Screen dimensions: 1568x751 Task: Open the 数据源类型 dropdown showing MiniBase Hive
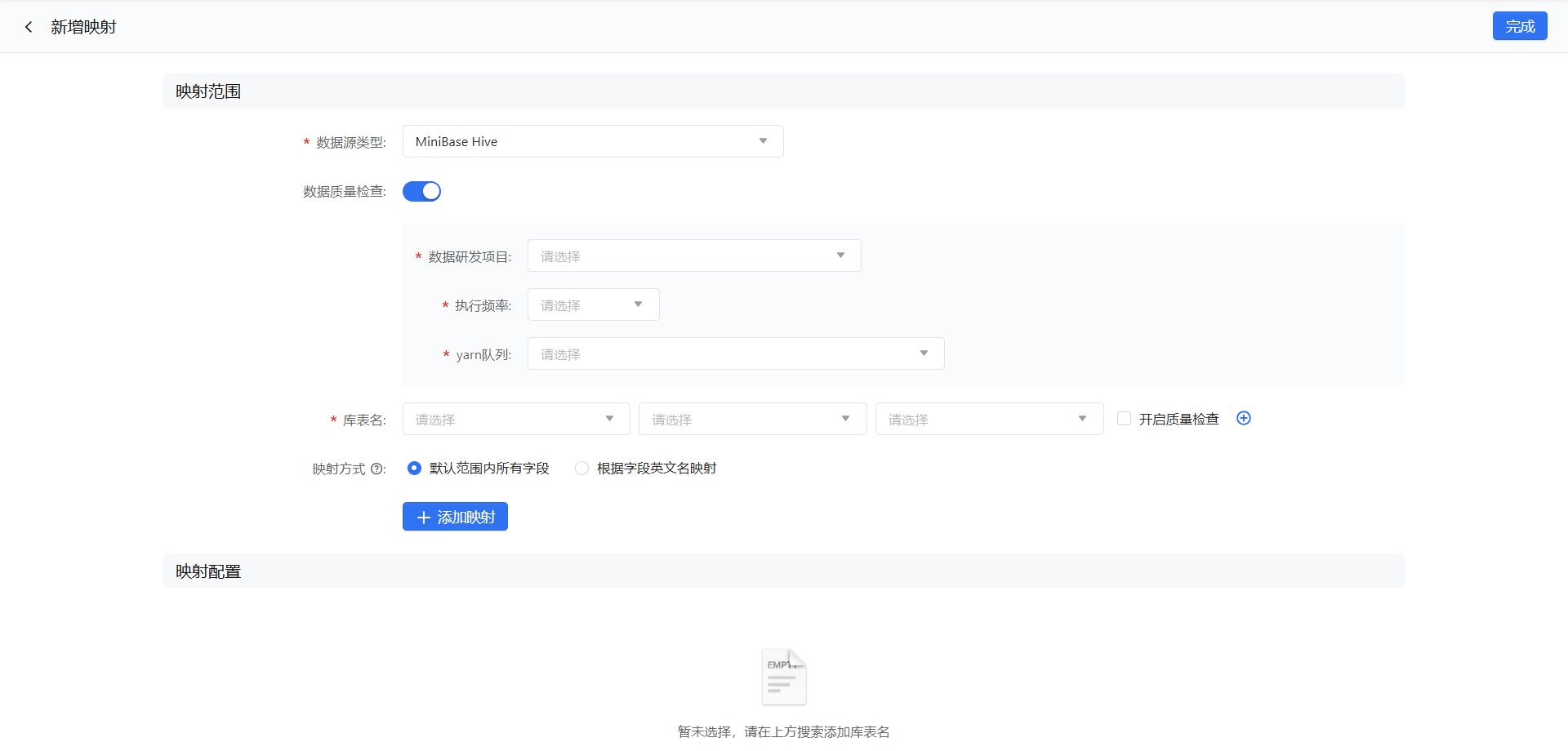click(x=593, y=141)
